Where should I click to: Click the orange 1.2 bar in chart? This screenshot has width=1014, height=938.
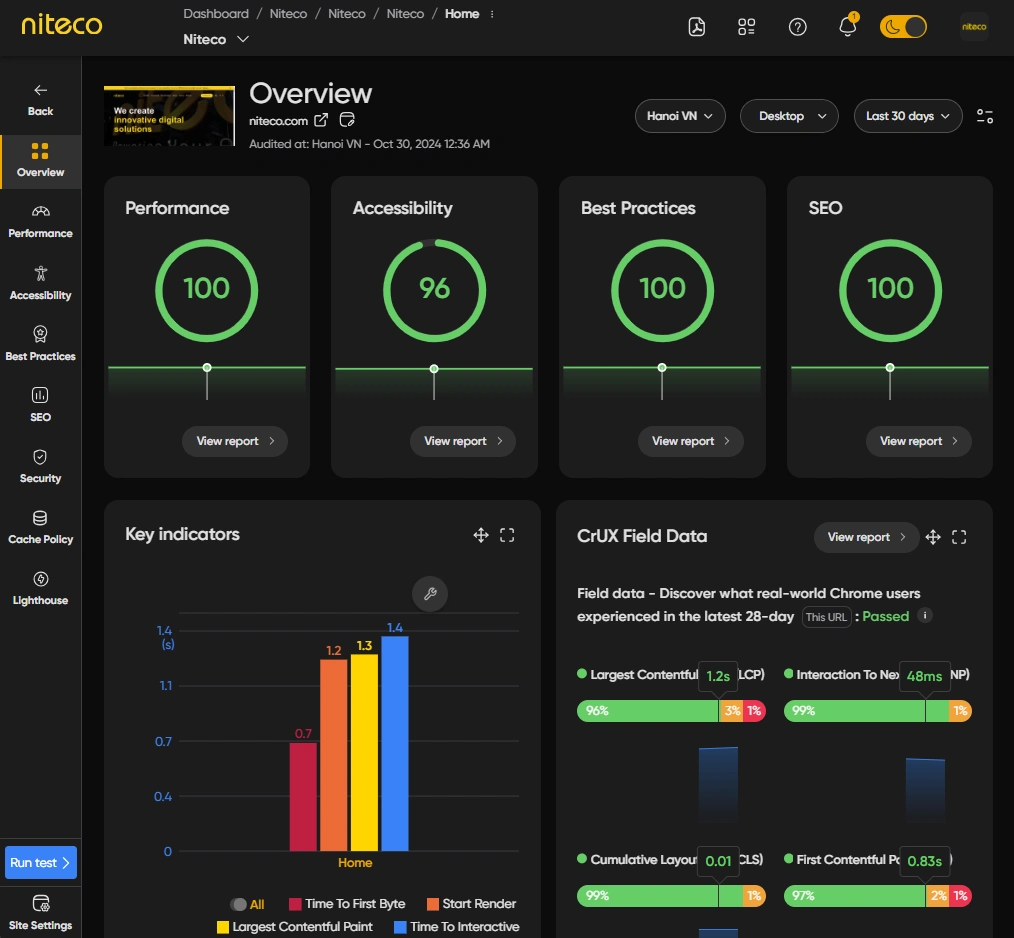(334, 755)
